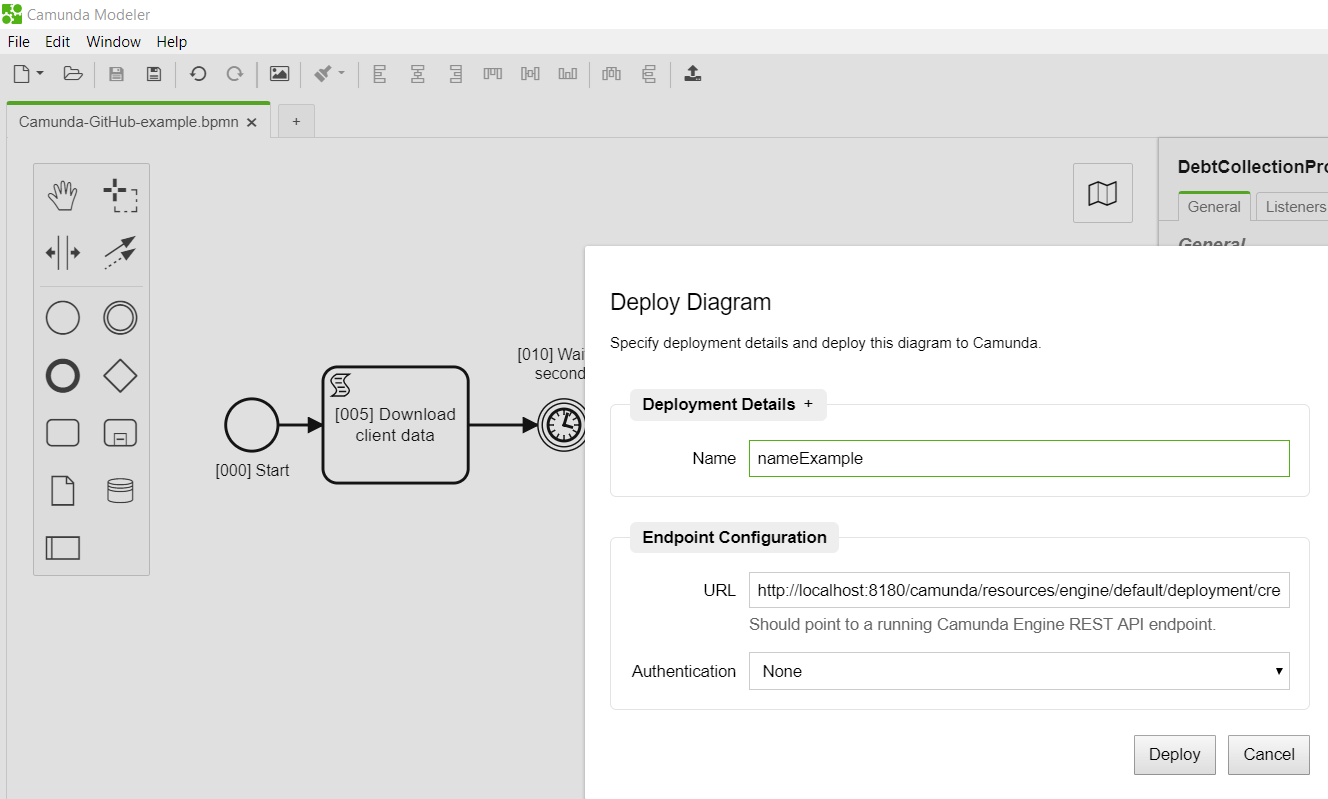The height and width of the screenshot is (799, 1328).
Task: Pick the data object reference in palette
Action: click(x=63, y=491)
